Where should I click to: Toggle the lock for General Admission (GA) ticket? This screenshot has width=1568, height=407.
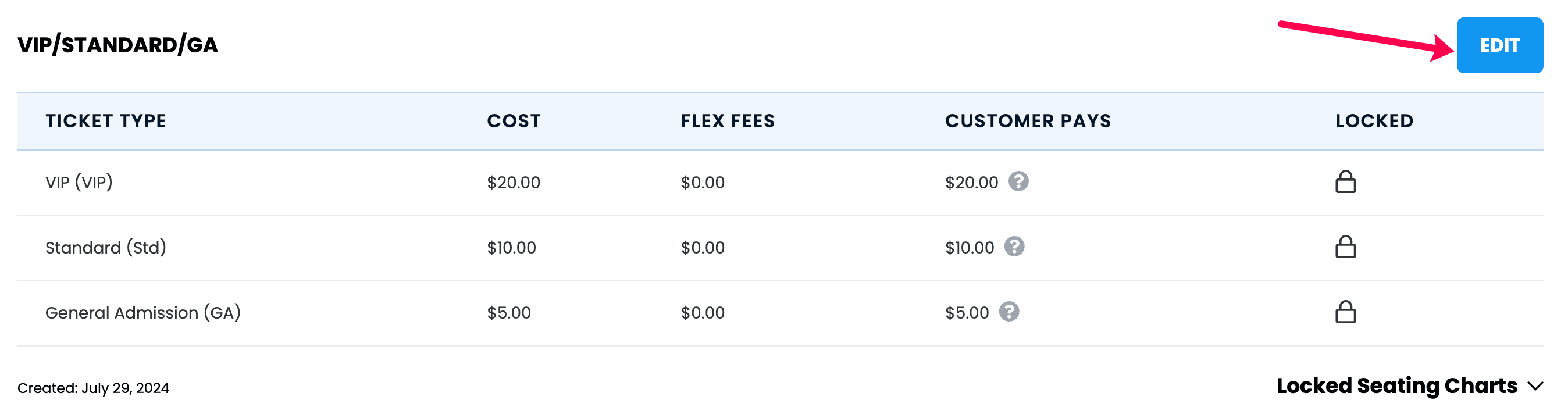[x=1345, y=312]
